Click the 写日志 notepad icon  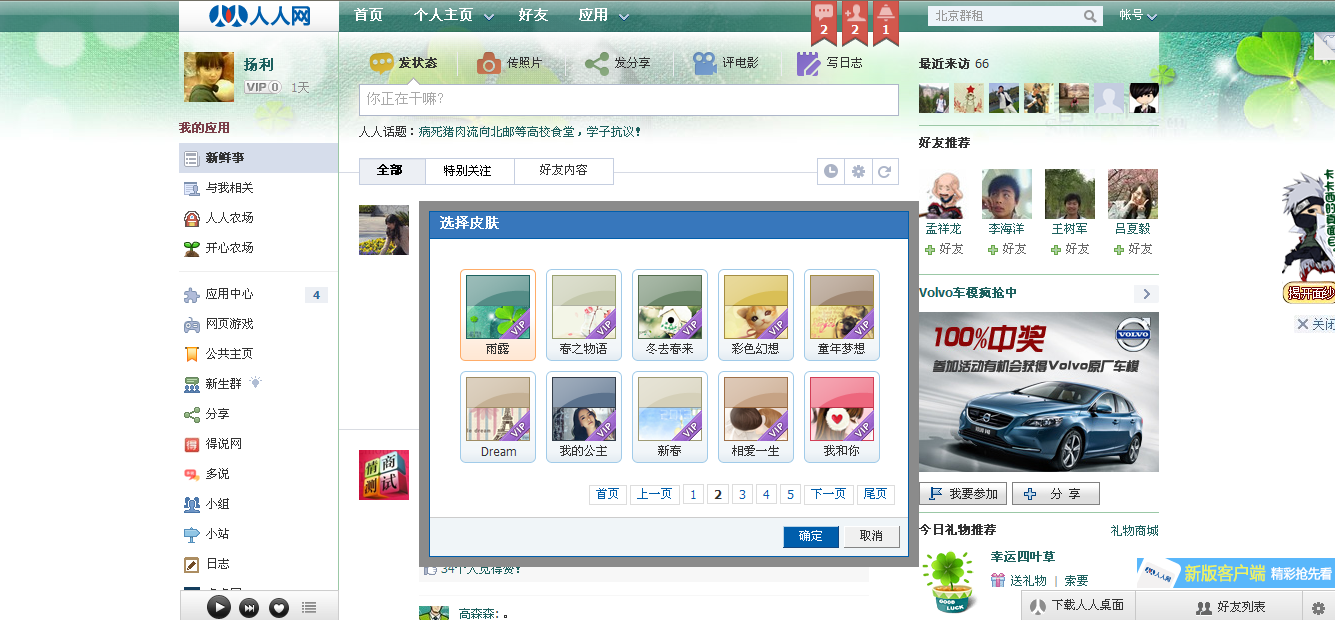[x=808, y=63]
